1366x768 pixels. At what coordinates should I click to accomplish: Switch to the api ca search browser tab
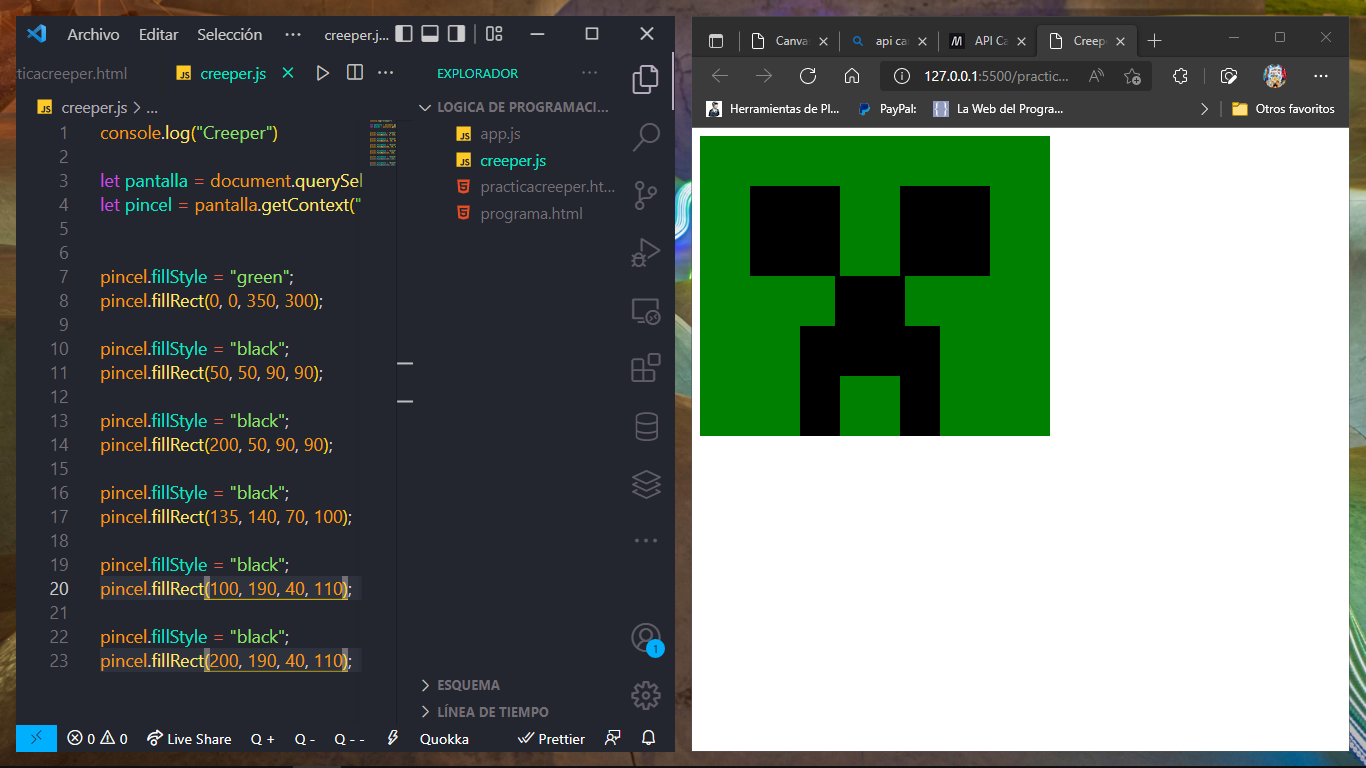coord(890,41)
